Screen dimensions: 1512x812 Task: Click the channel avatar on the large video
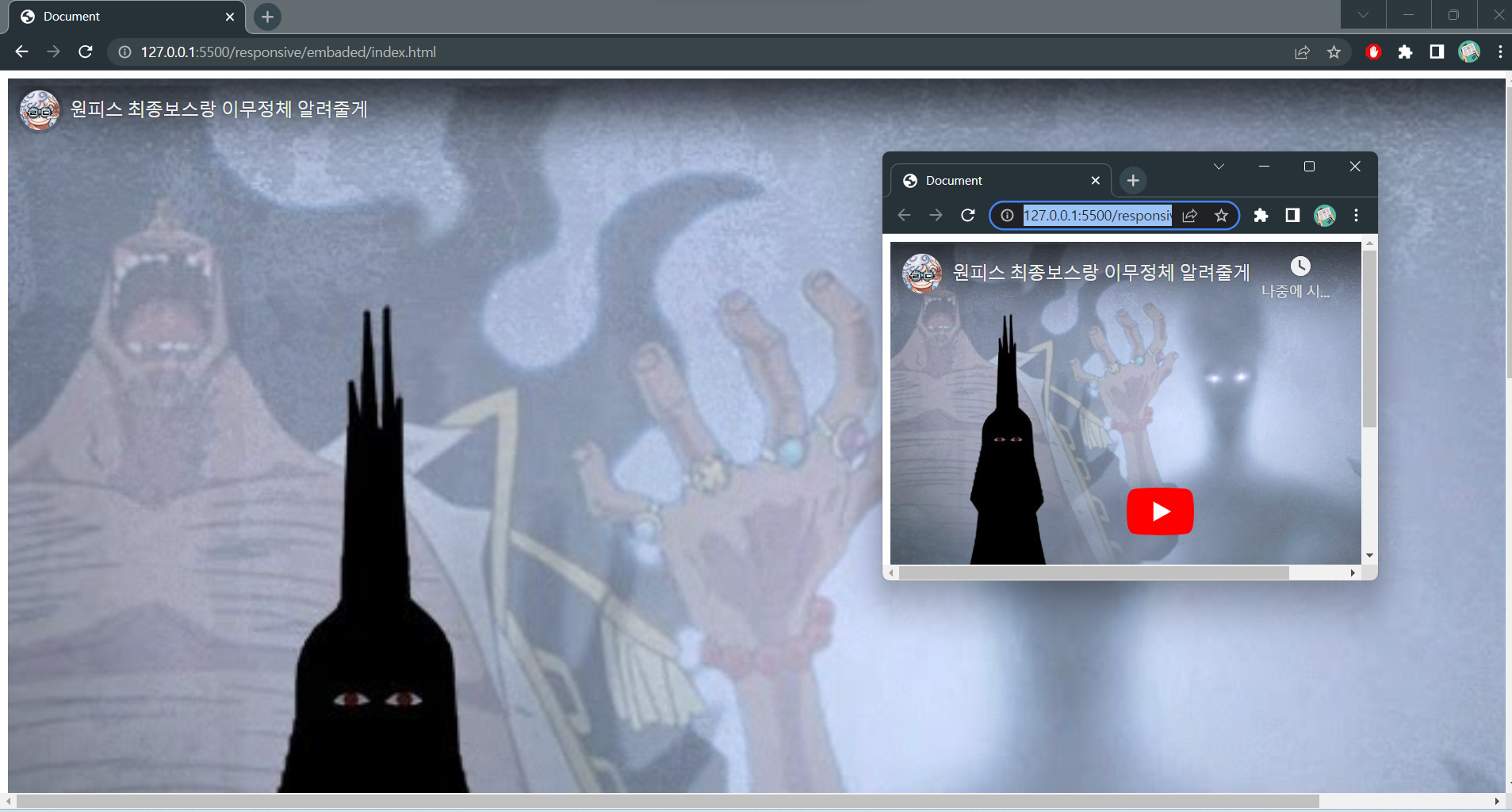point(39,109)
